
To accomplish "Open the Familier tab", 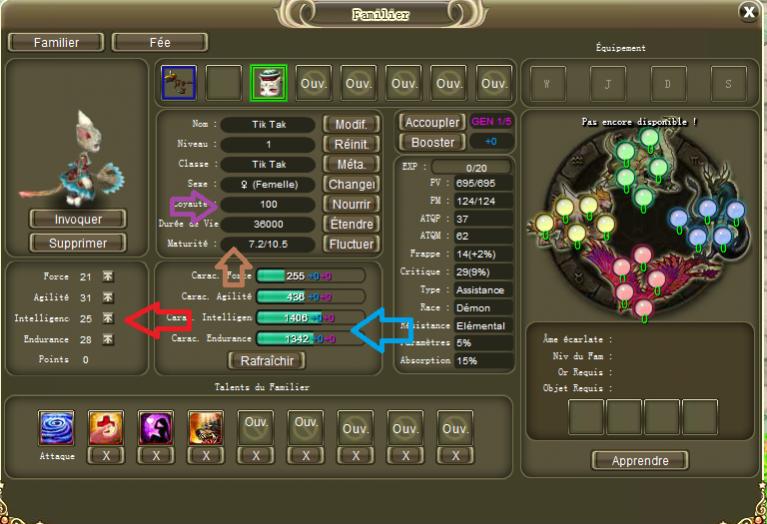I will pyautogui.click(x=56, y=43).
